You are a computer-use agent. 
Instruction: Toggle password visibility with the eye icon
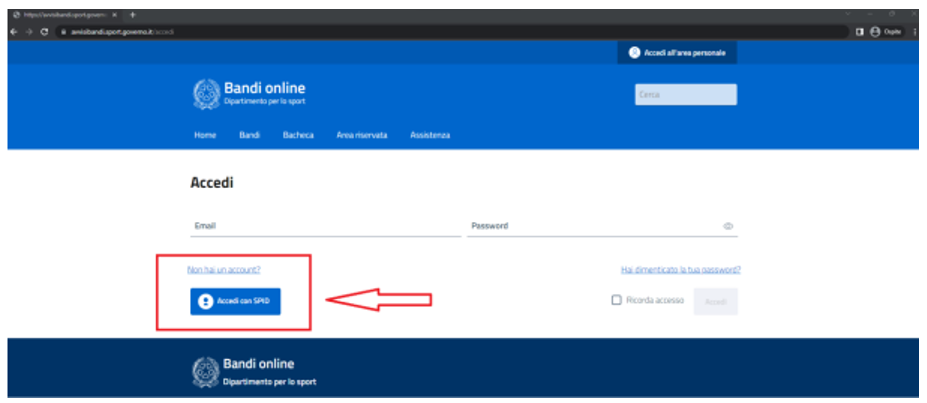[728, 226]
